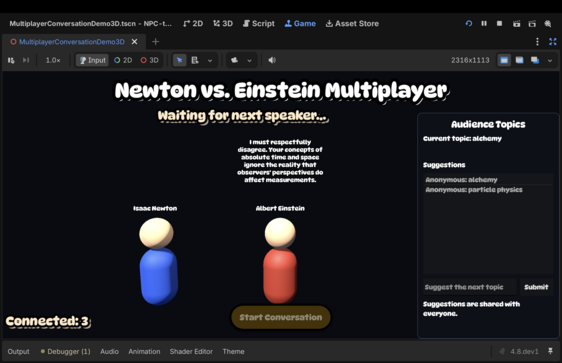Open the Theme bottom panel

[x=233, y=352]
